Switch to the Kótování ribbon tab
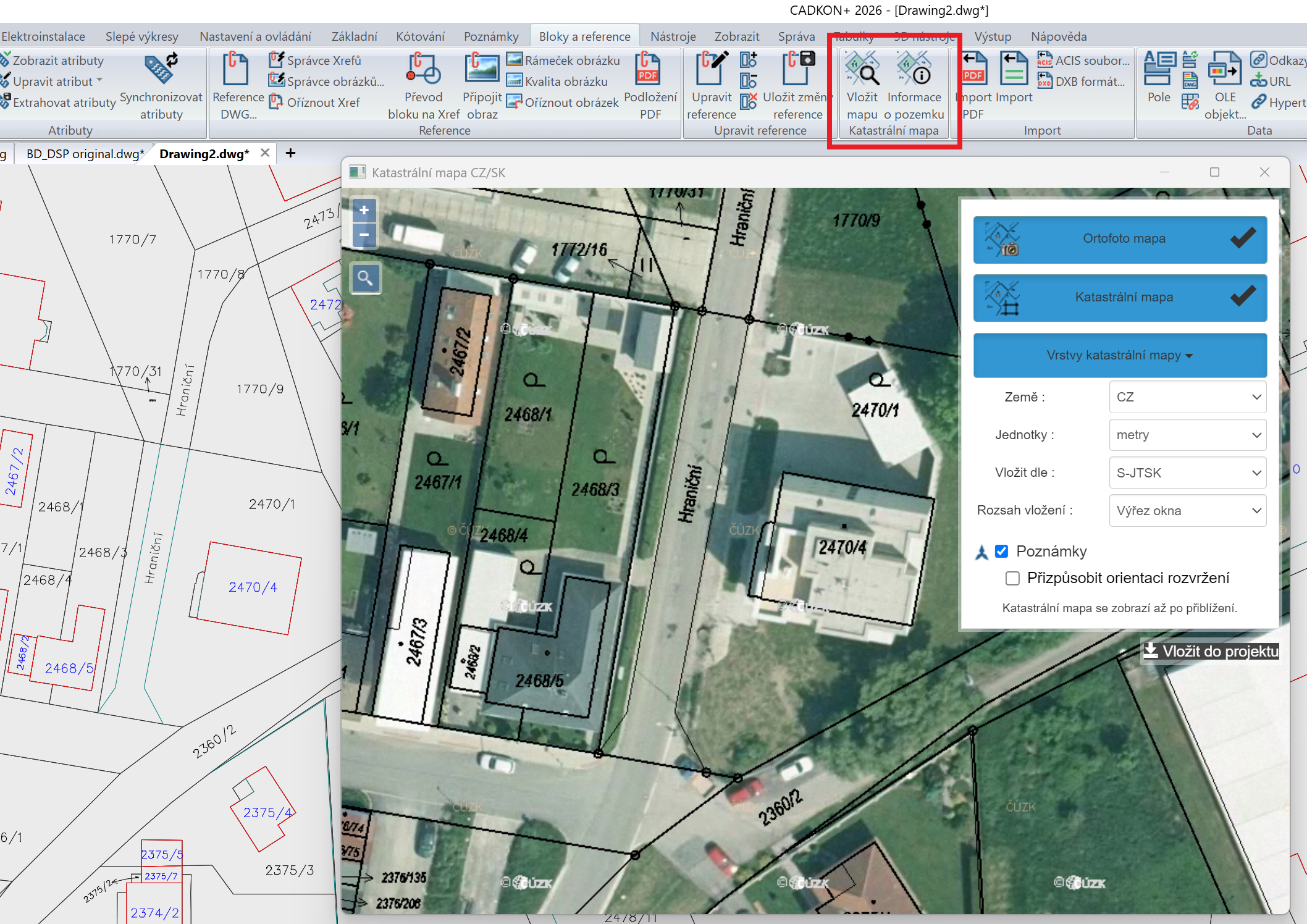1307x924 pixels. point(420,36)
